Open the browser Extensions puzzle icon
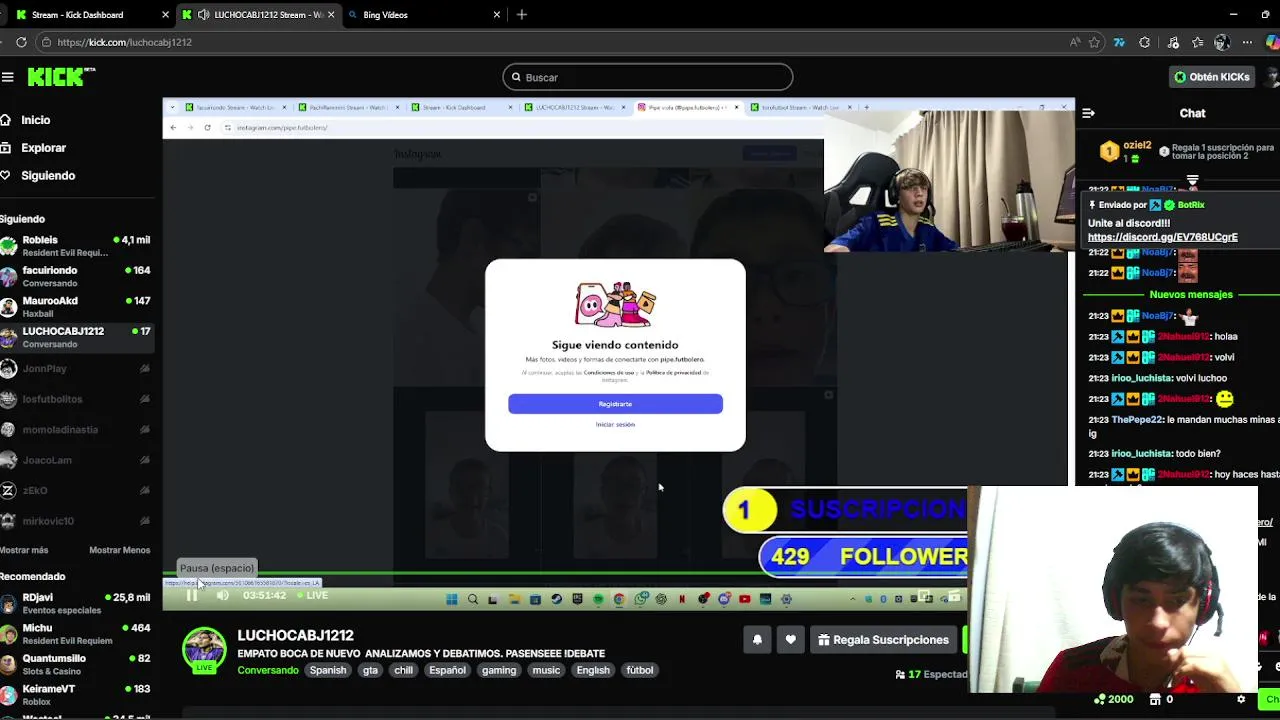This screenshot has height=720, width=1280. (x=1145, y=42)
